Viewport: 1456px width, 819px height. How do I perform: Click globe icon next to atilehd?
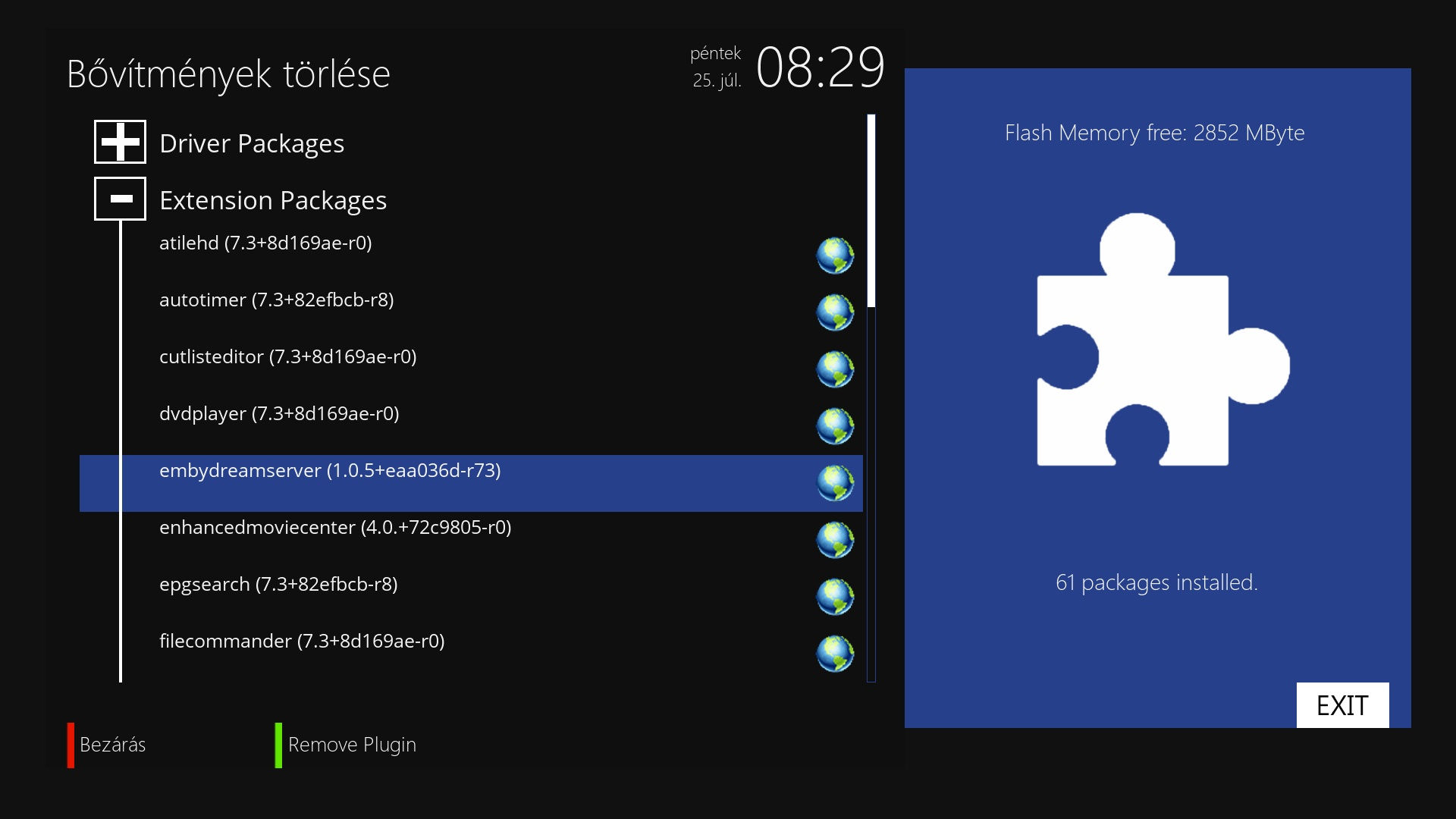pyautogui.click(x=835, y=256)
